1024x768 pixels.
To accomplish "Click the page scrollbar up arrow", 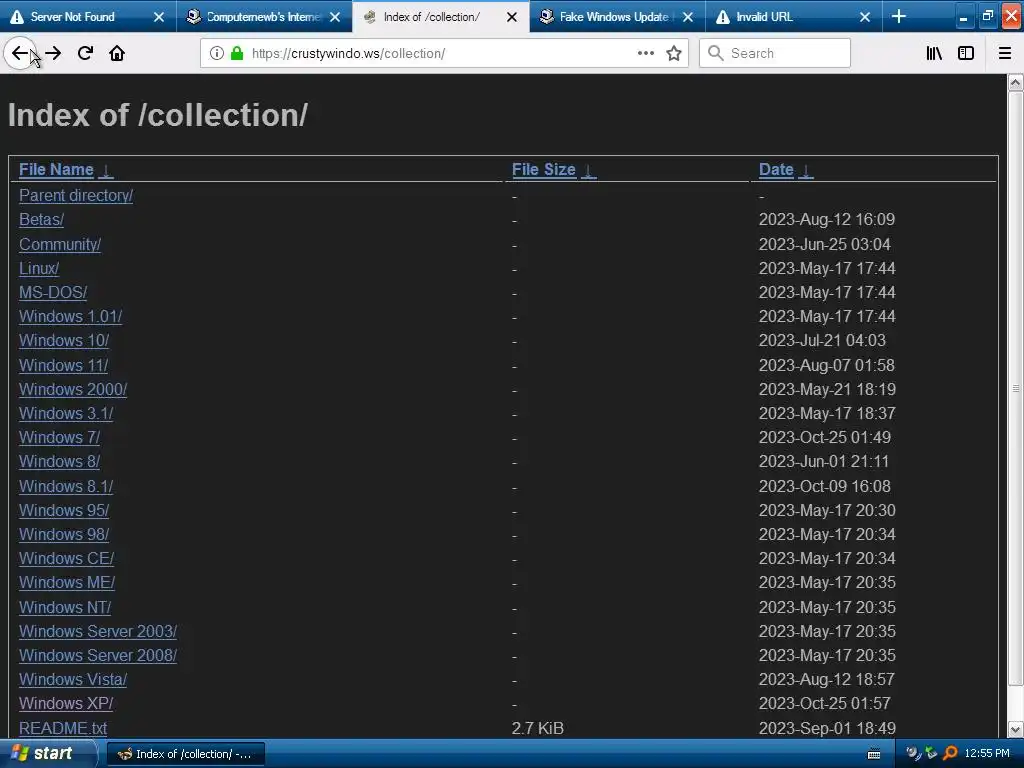I will click(x=1016, y=82).
